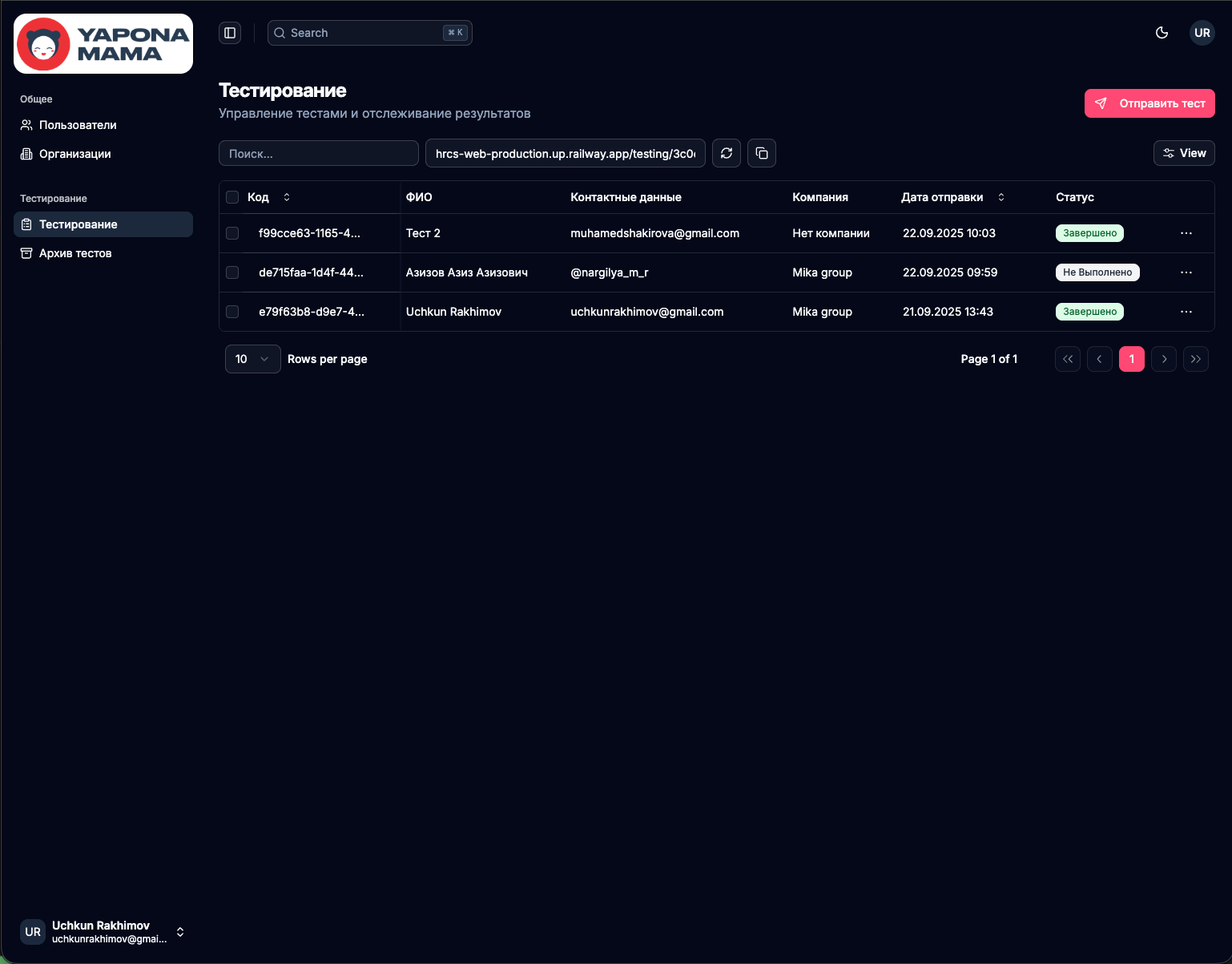Select checkbox for row f99cce63-1165-4...
This screenshot has width=1232, height=964.
click(x=232, y=233)
